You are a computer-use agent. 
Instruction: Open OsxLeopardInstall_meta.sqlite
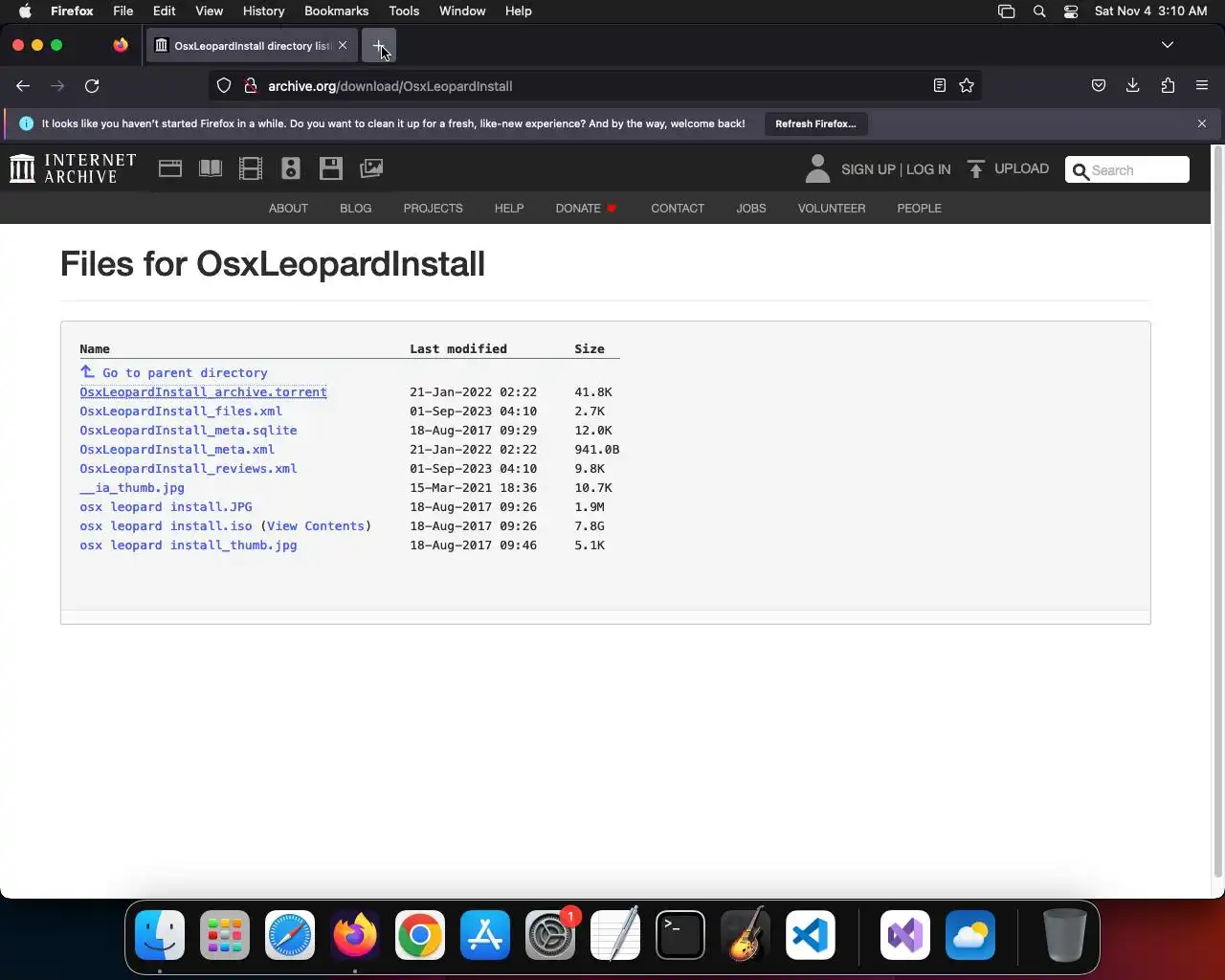pyautogui.click(x=189, y=430)
